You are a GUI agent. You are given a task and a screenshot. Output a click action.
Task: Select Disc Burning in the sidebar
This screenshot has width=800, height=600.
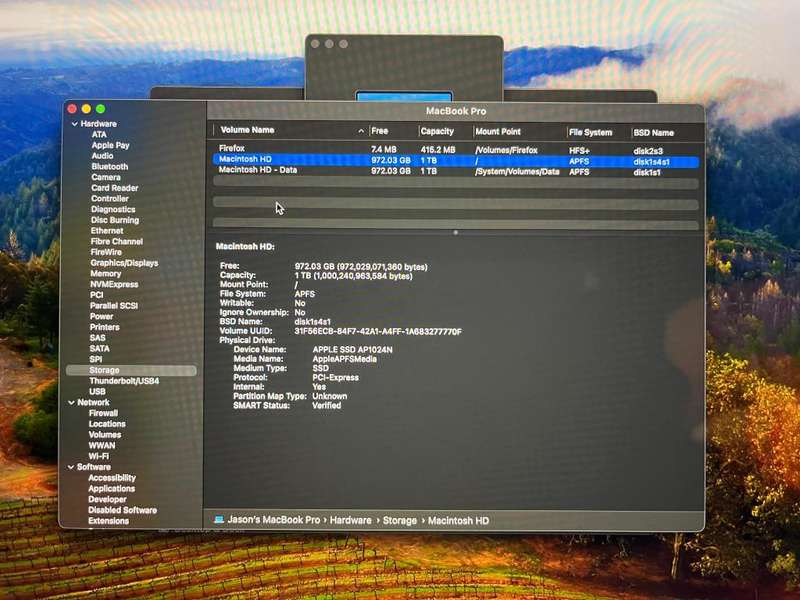[114, 220]
